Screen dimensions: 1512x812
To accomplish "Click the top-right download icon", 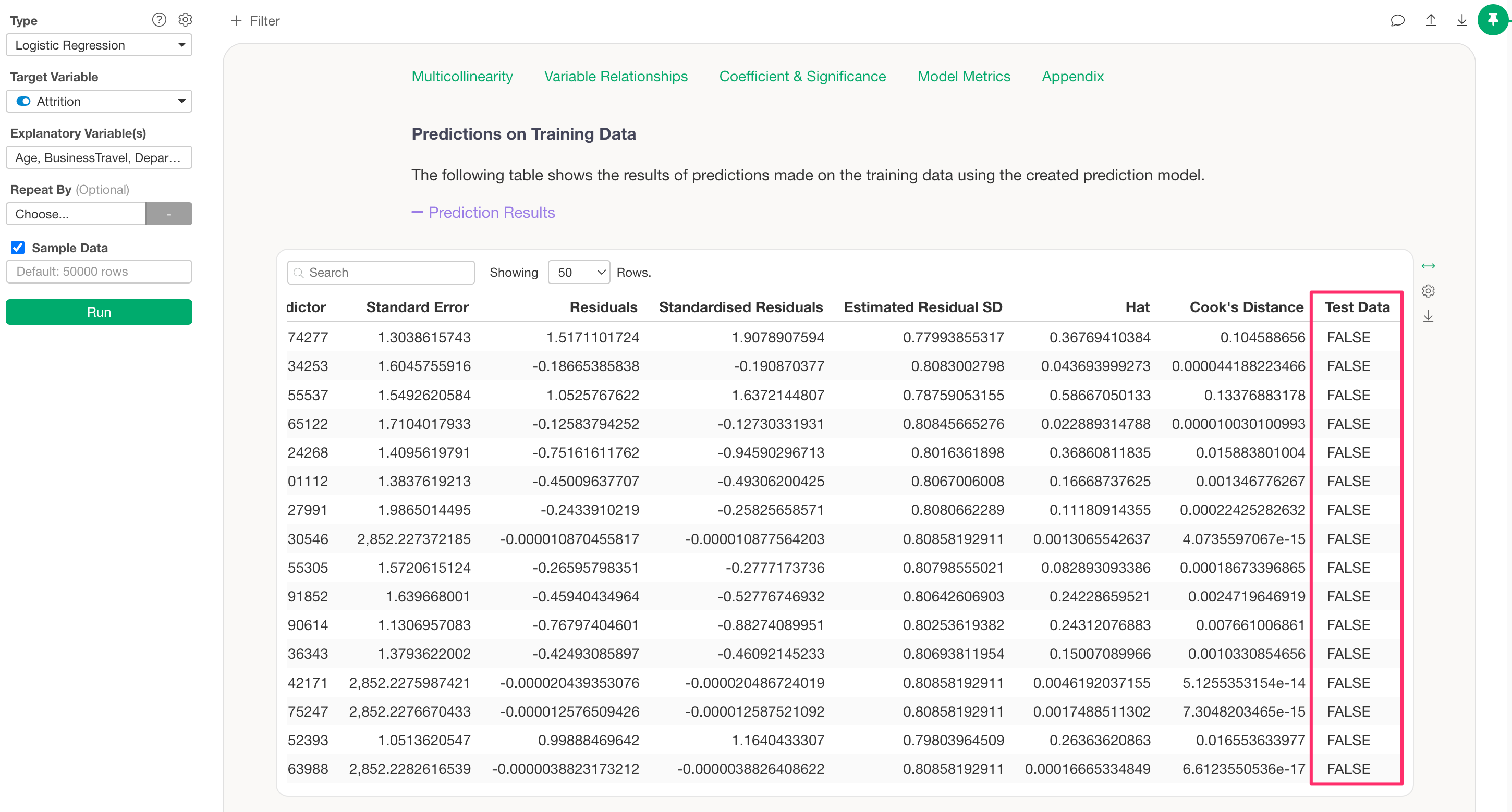I will pos(1462,20).
